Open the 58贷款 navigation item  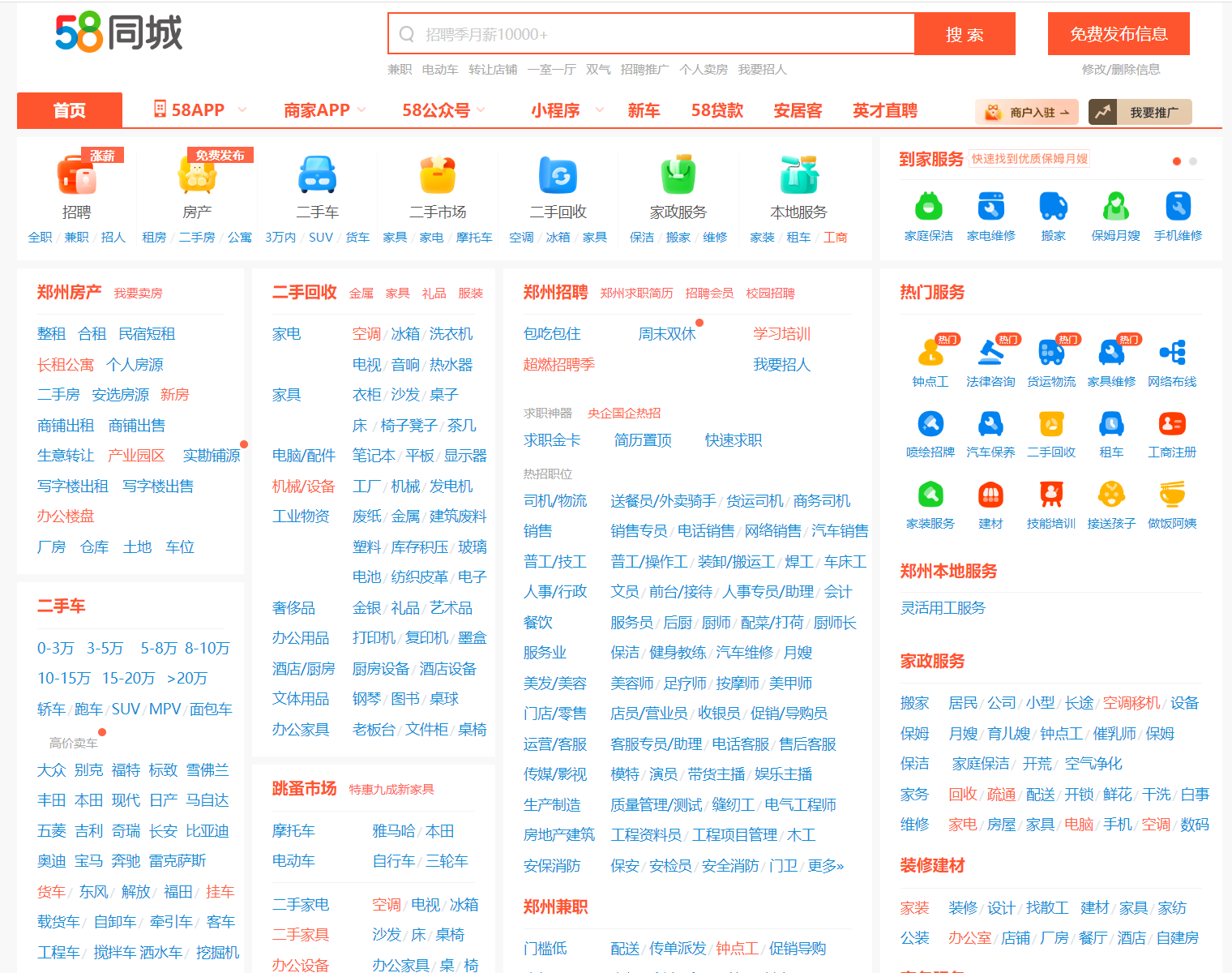click(717, 110)
